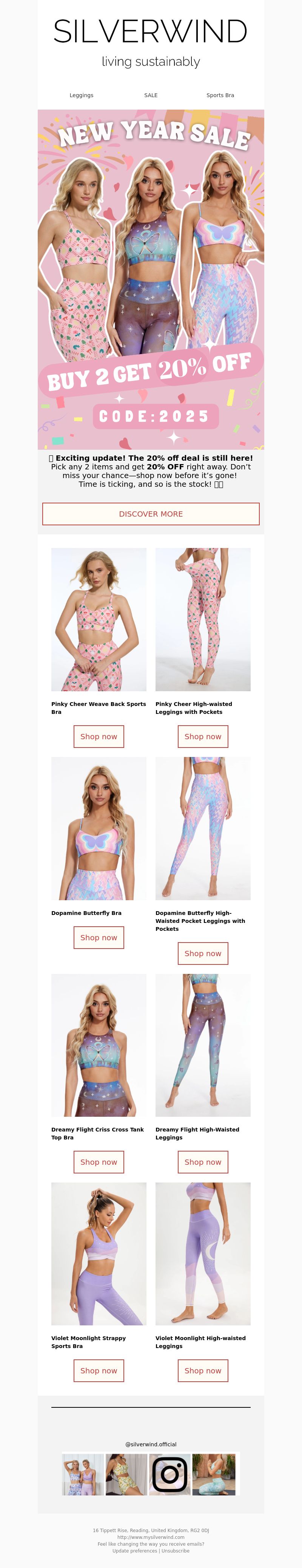The image size is (302, 1568).
Task: Open the Leggings navigation link
Action: point(82,96)
